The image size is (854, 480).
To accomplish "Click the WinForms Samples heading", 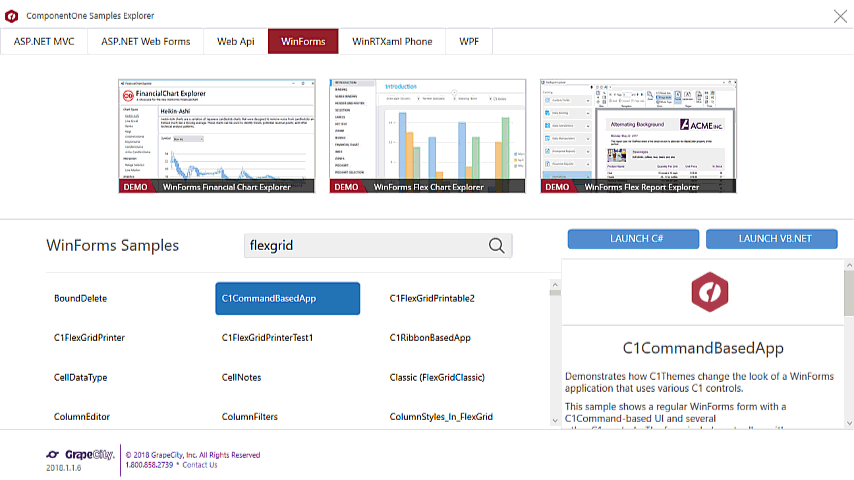I will pos(113,246).
